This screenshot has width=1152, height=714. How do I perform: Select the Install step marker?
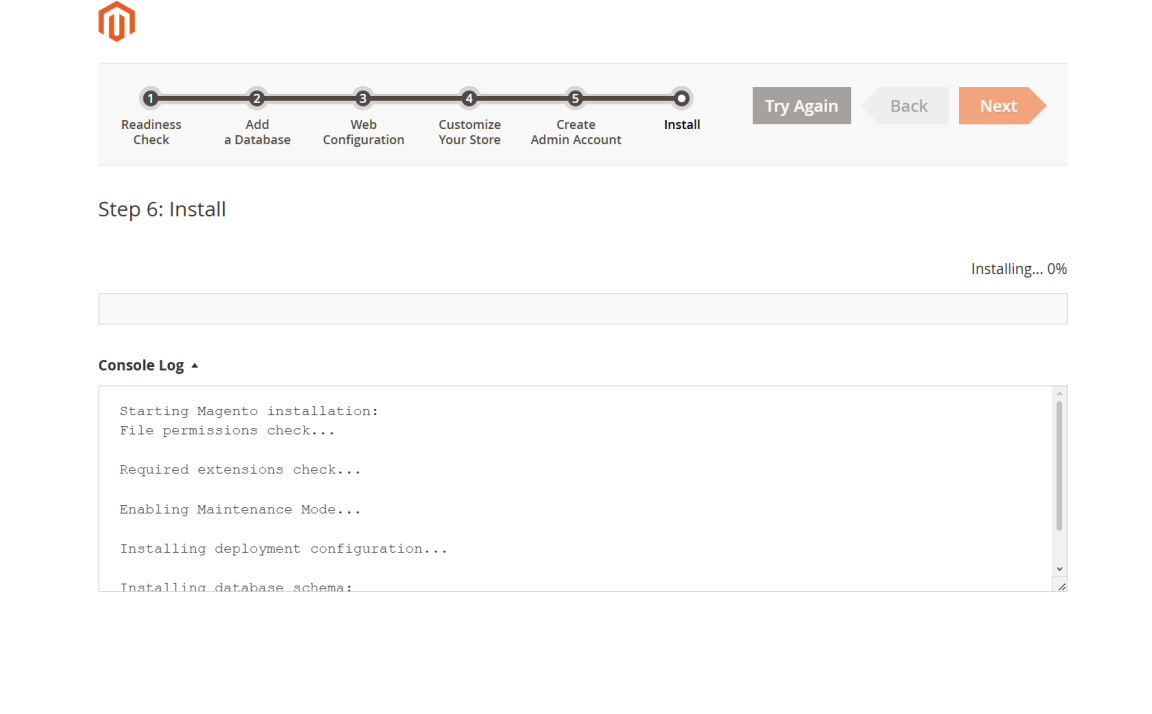682,98
